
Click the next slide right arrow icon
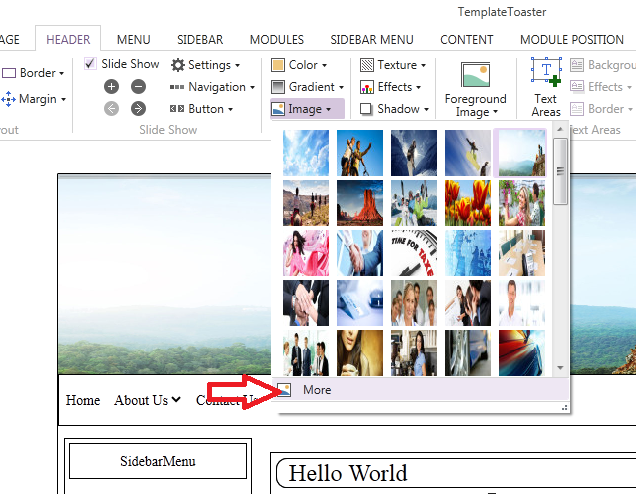pyautogui.click(x=138, y=109)
